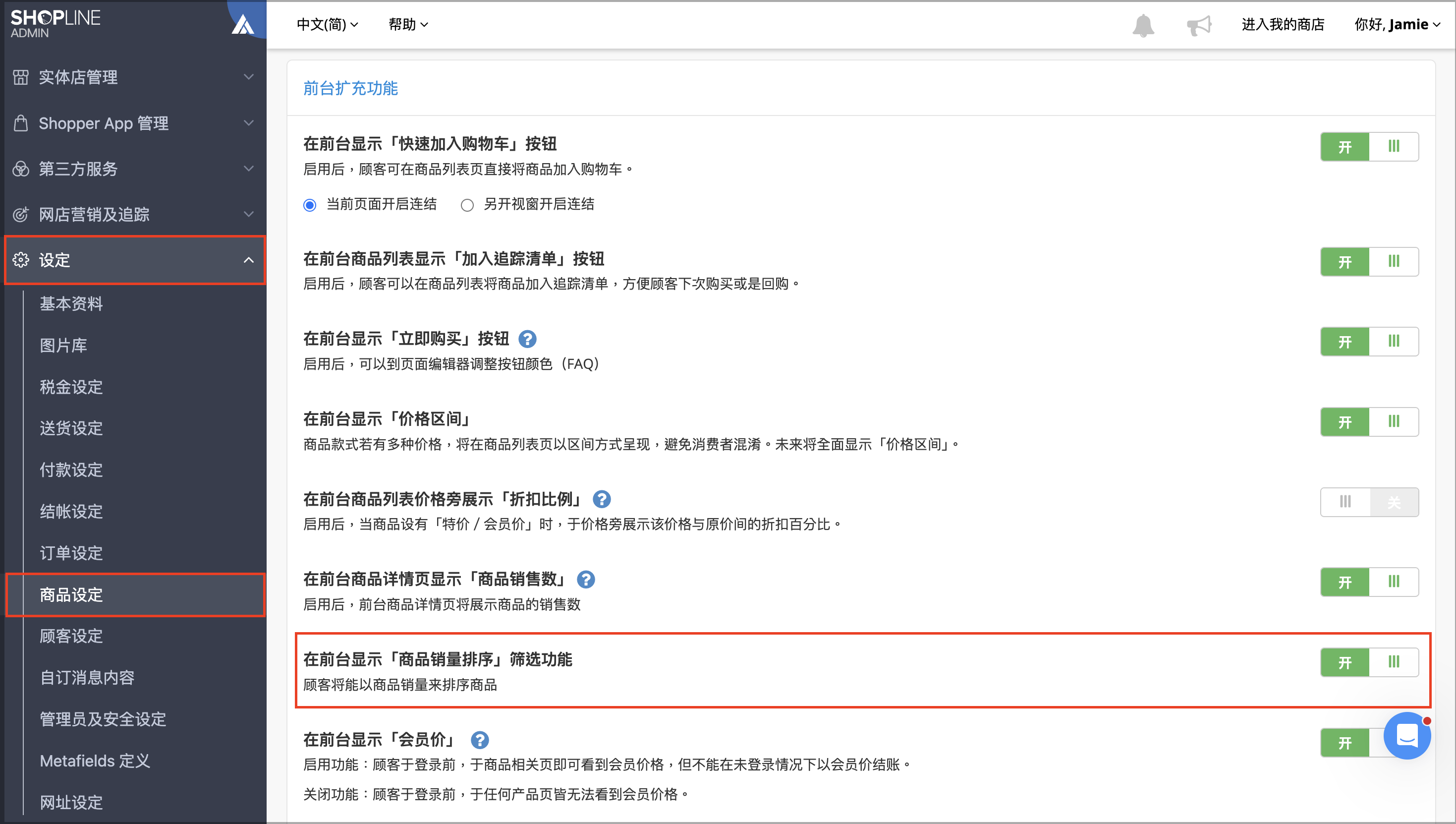Click the 前台扩充功能 section heading

(x=351, y=88)
